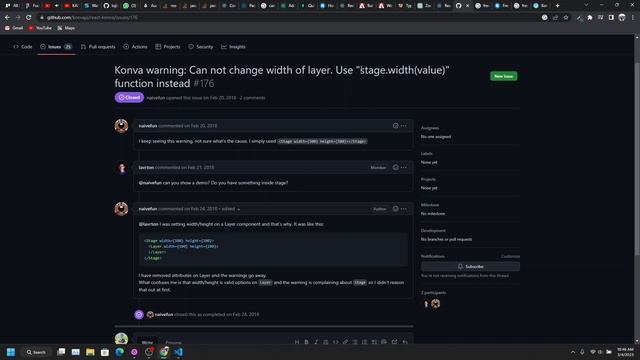The height and width of the screenshot is (360, 640).
Task: Open Chrome from the taskbar
Action: point(164,352)
